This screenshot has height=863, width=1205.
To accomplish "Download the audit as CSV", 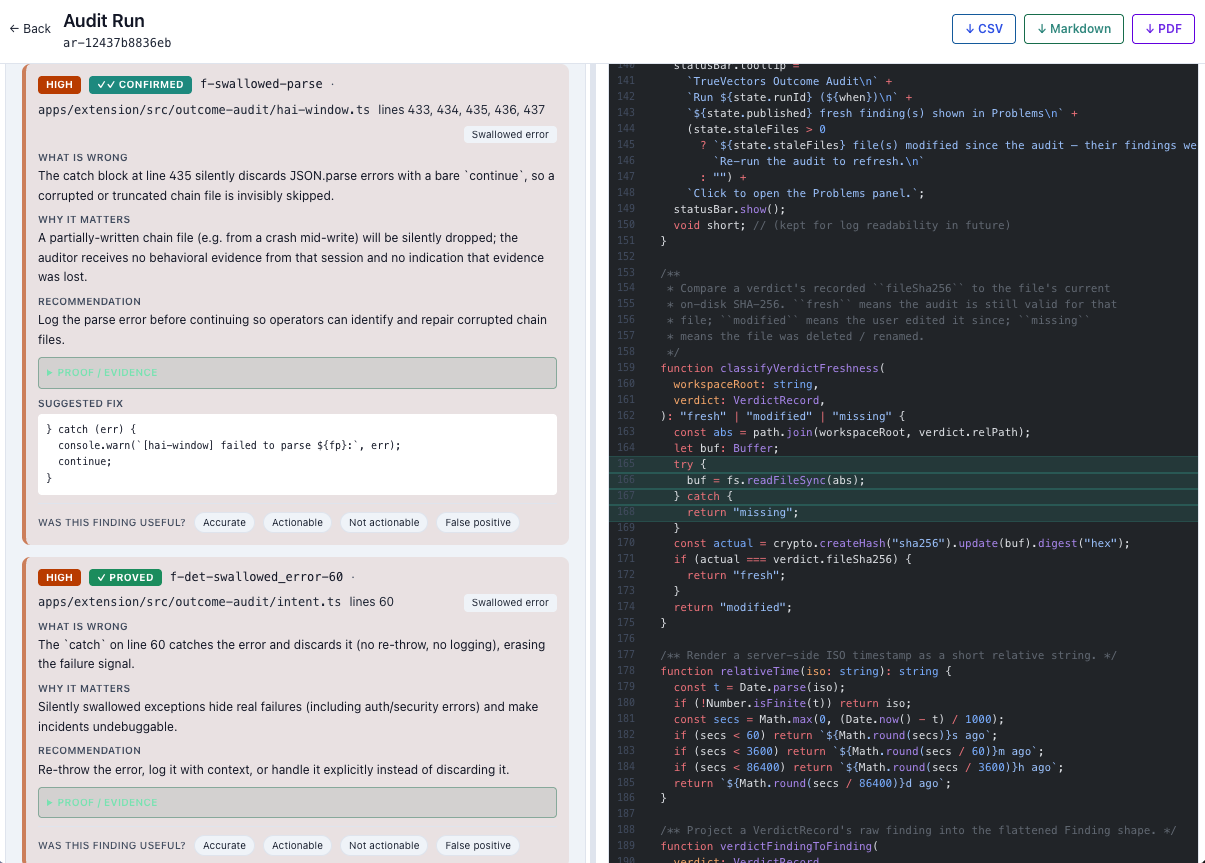I will point(984,29).
